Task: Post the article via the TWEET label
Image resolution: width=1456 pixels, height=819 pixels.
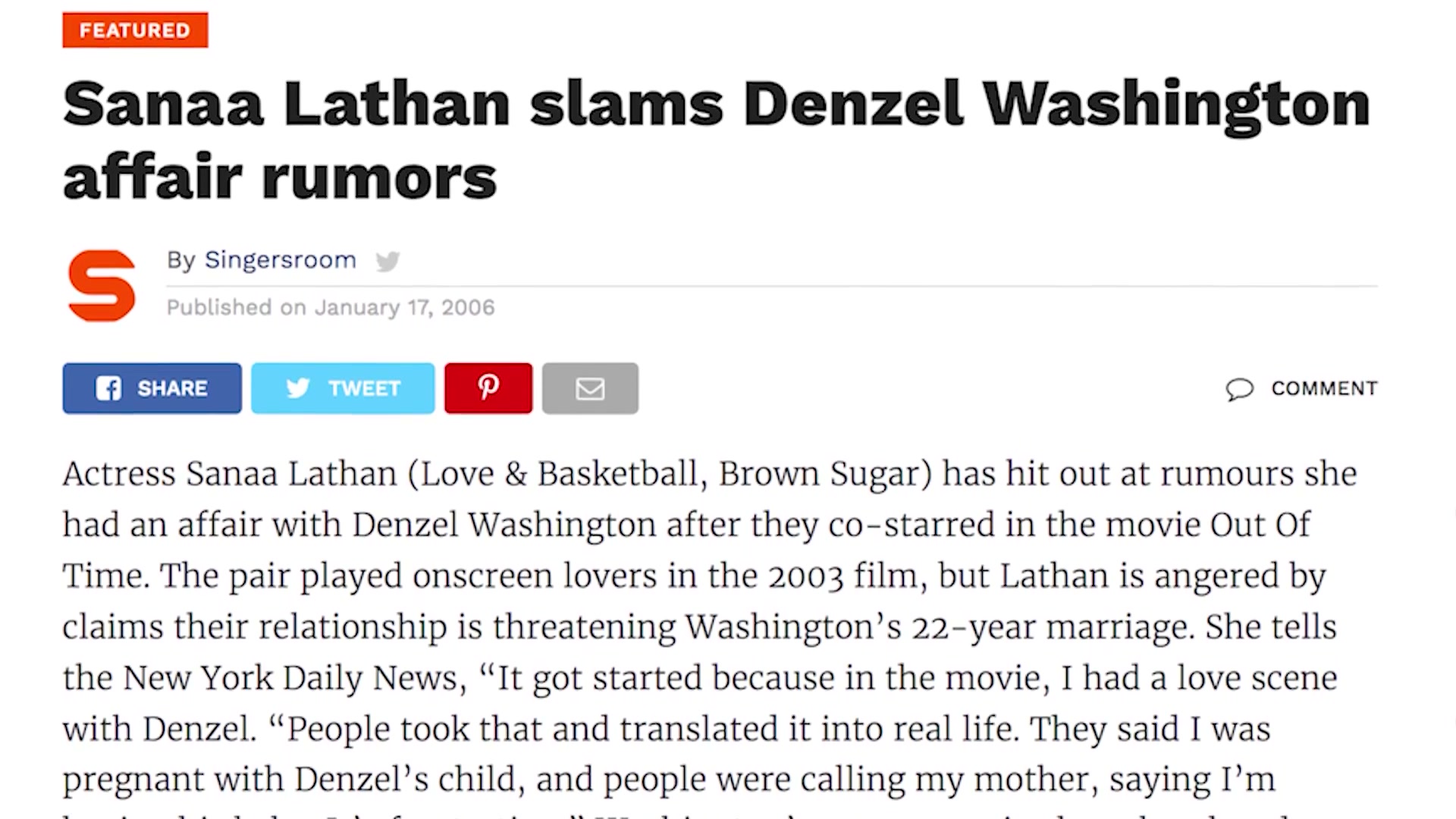Action: pyautogui.click(x=364, y=388)
